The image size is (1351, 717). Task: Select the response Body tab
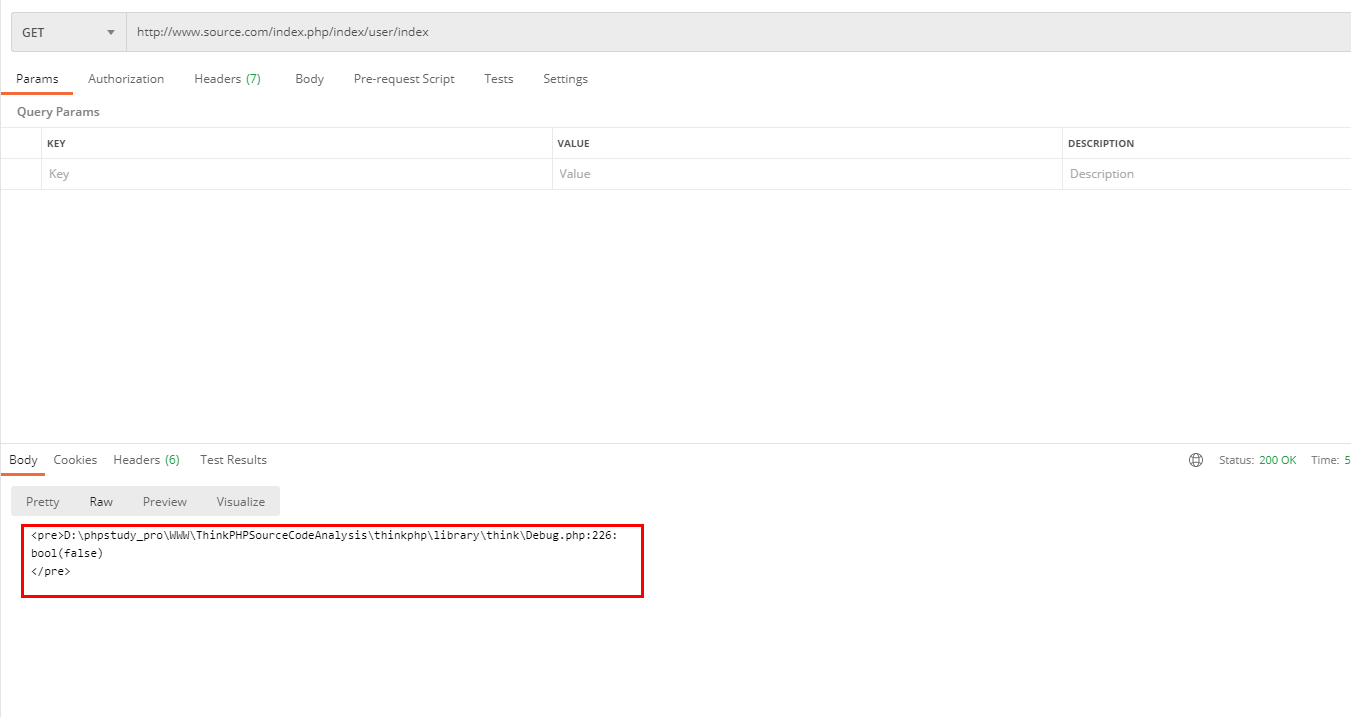[x=23, y=460]
